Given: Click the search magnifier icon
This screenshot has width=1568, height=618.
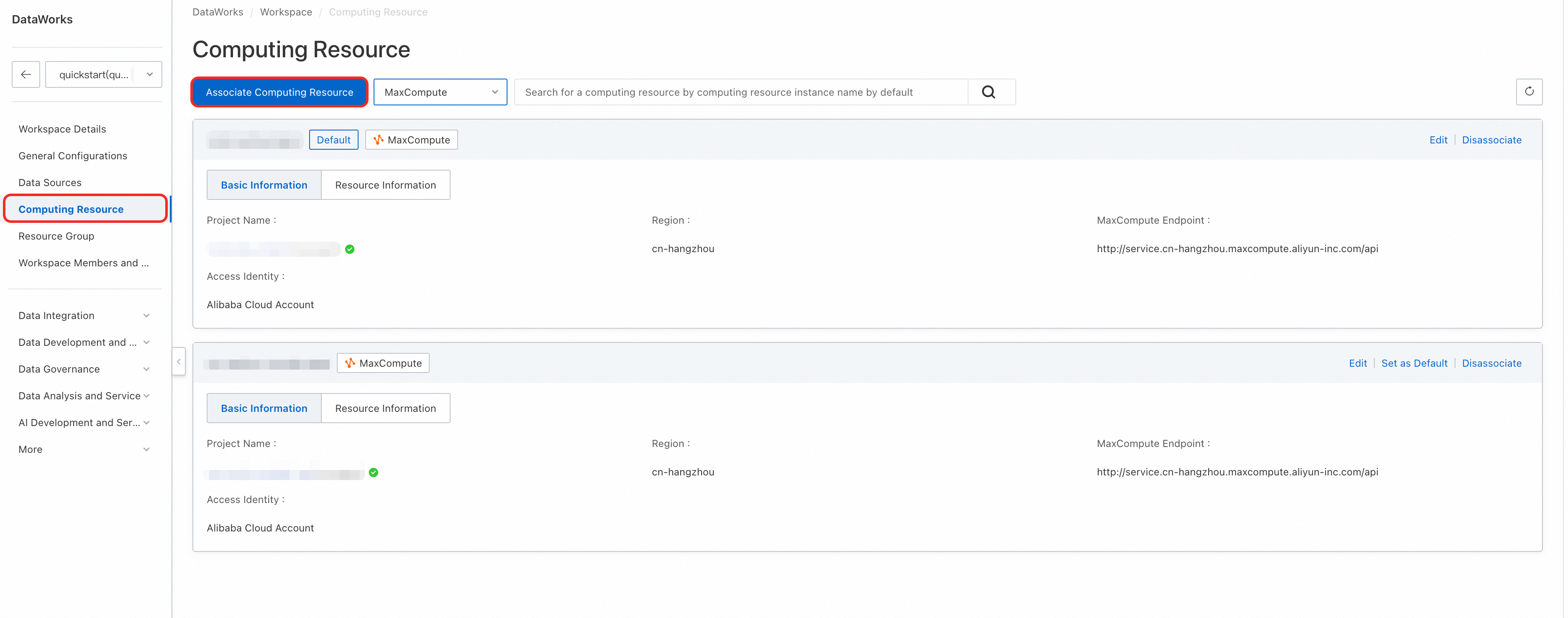Looking at the screenshot, I should [x=989, y=92].
